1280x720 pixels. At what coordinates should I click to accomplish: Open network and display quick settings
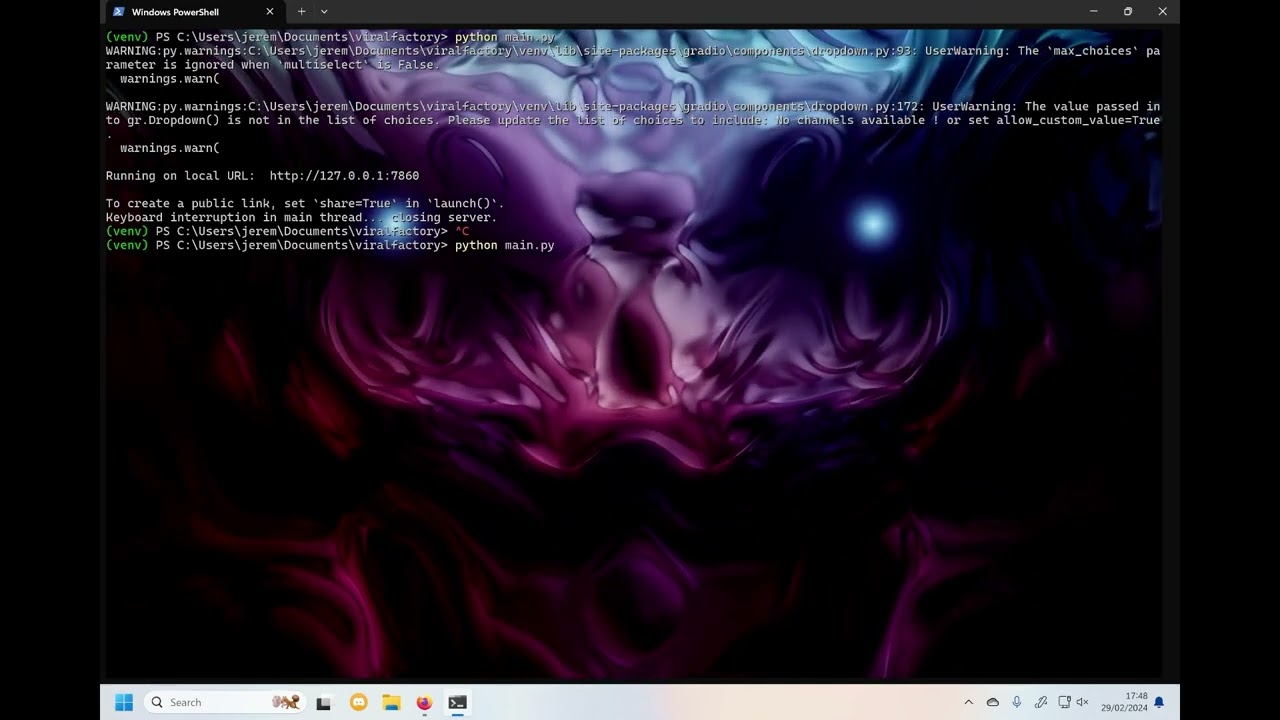[1065, 702]
